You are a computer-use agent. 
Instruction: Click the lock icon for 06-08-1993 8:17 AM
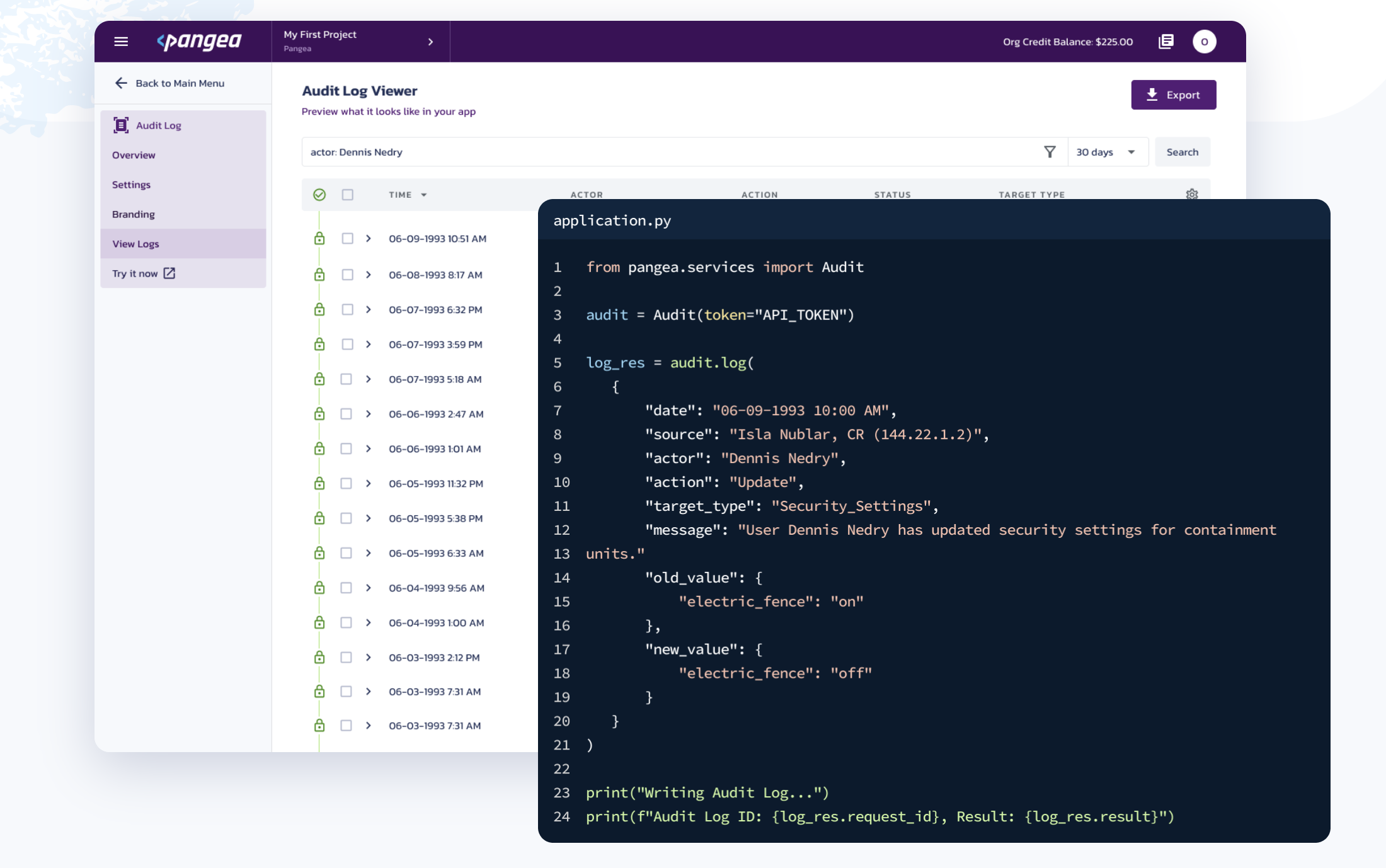pos(319,275)
